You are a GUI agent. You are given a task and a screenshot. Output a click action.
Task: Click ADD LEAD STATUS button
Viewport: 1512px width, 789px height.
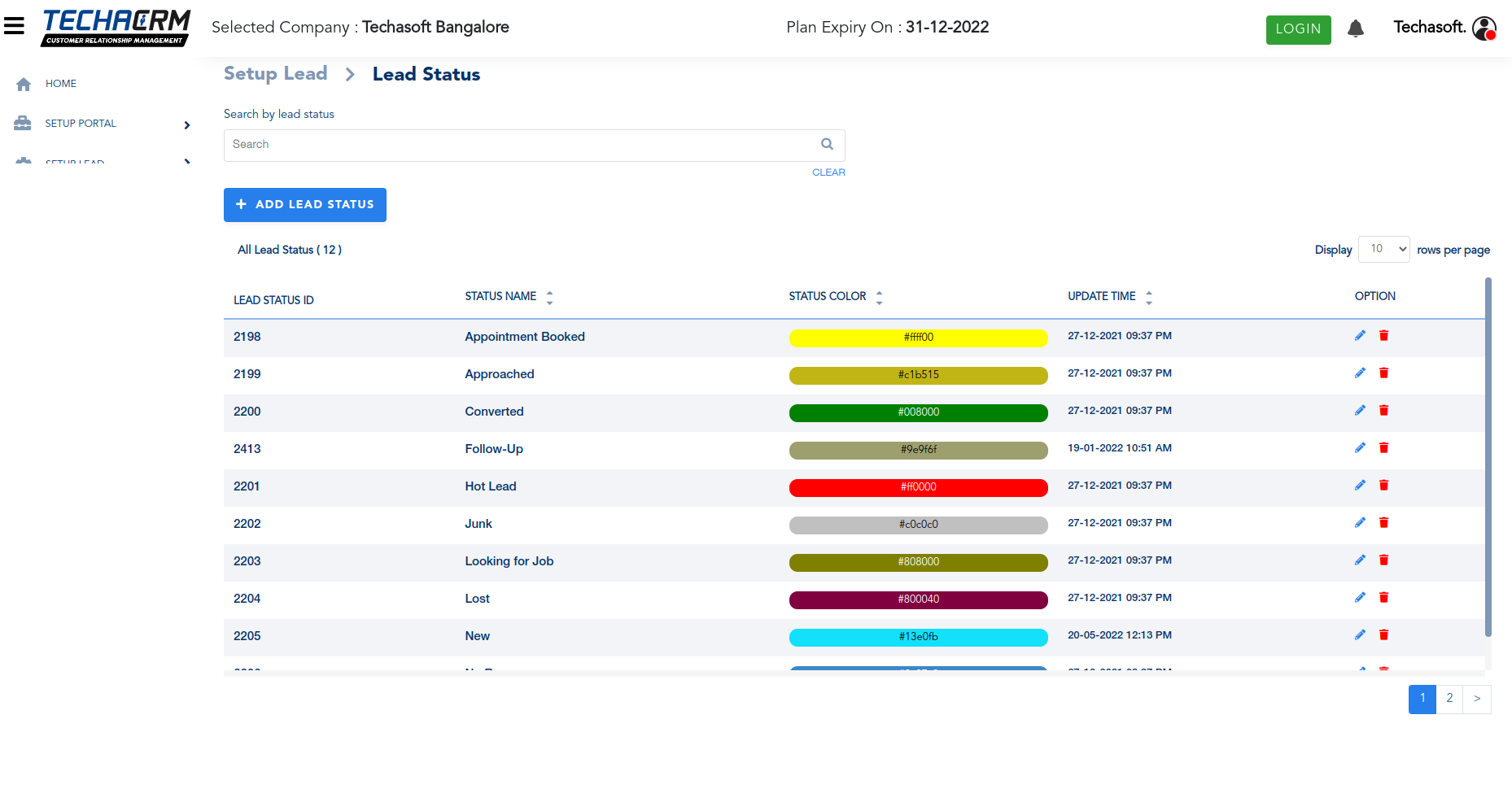coord(305,205)
